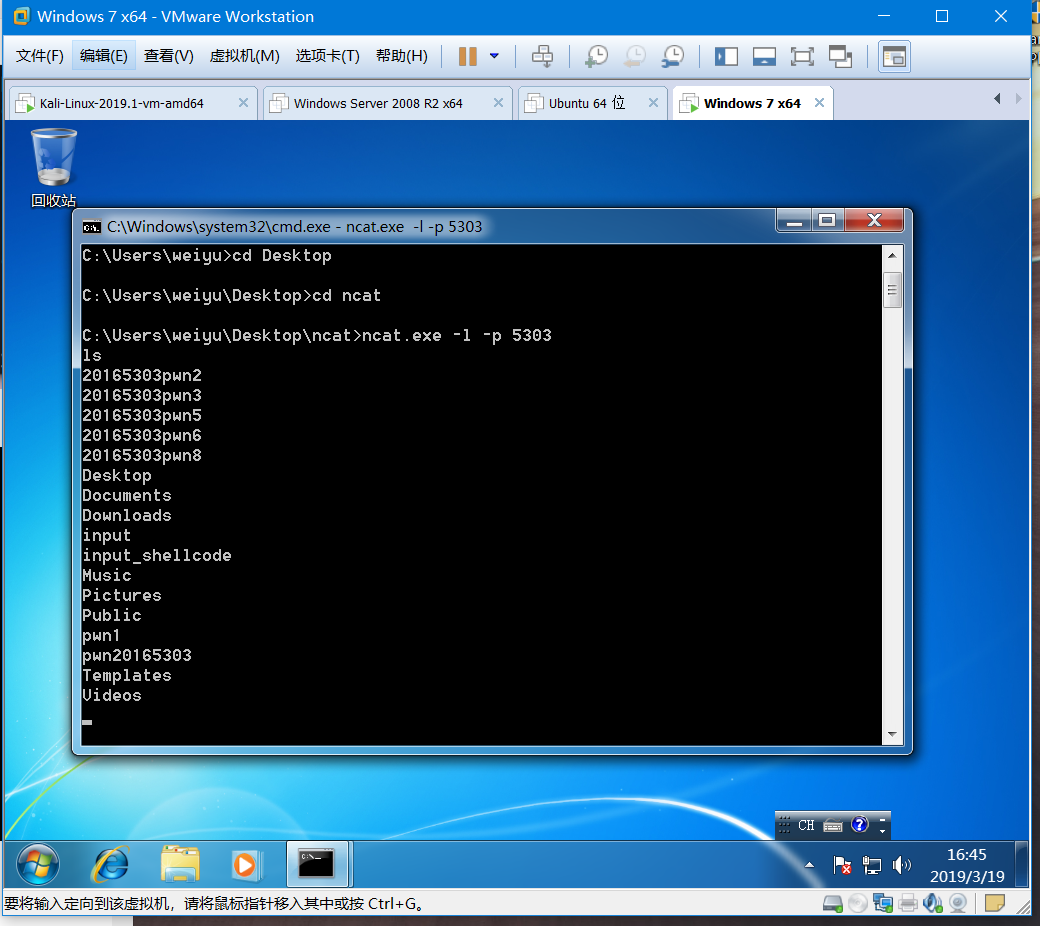Open the 文件(F) menu
This screenshot has height=926, width=1040.
click(40, 56)
